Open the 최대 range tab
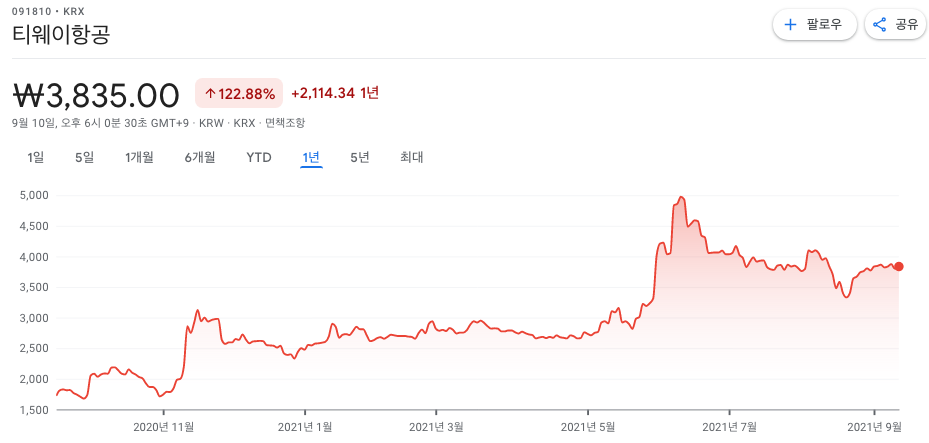This screenshot has height=443, width=929. (x=412, y=158)
